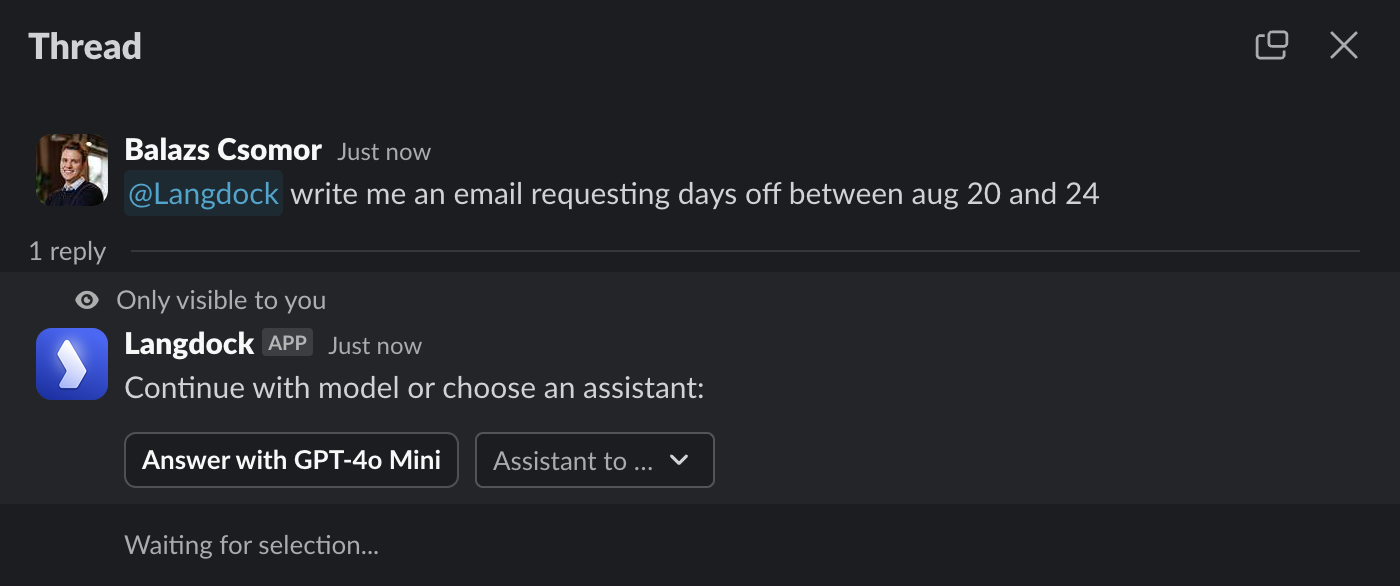Expand the chevron arrow in the assistant selector
Image resolution: width=1400 pixels, height=586 pixels.
click(x=679, y=460)
